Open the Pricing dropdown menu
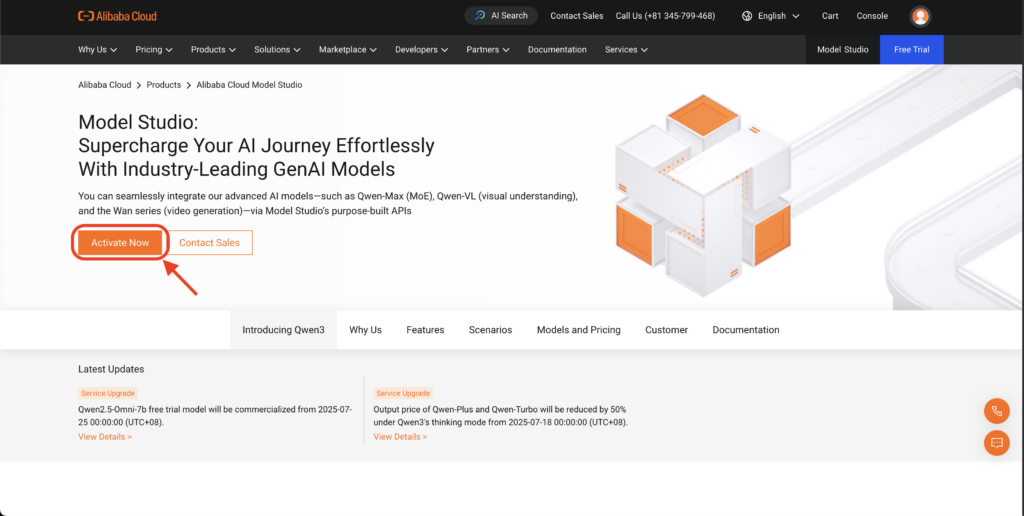This screenshot has height=516, width=1024. tap(153, 50)
